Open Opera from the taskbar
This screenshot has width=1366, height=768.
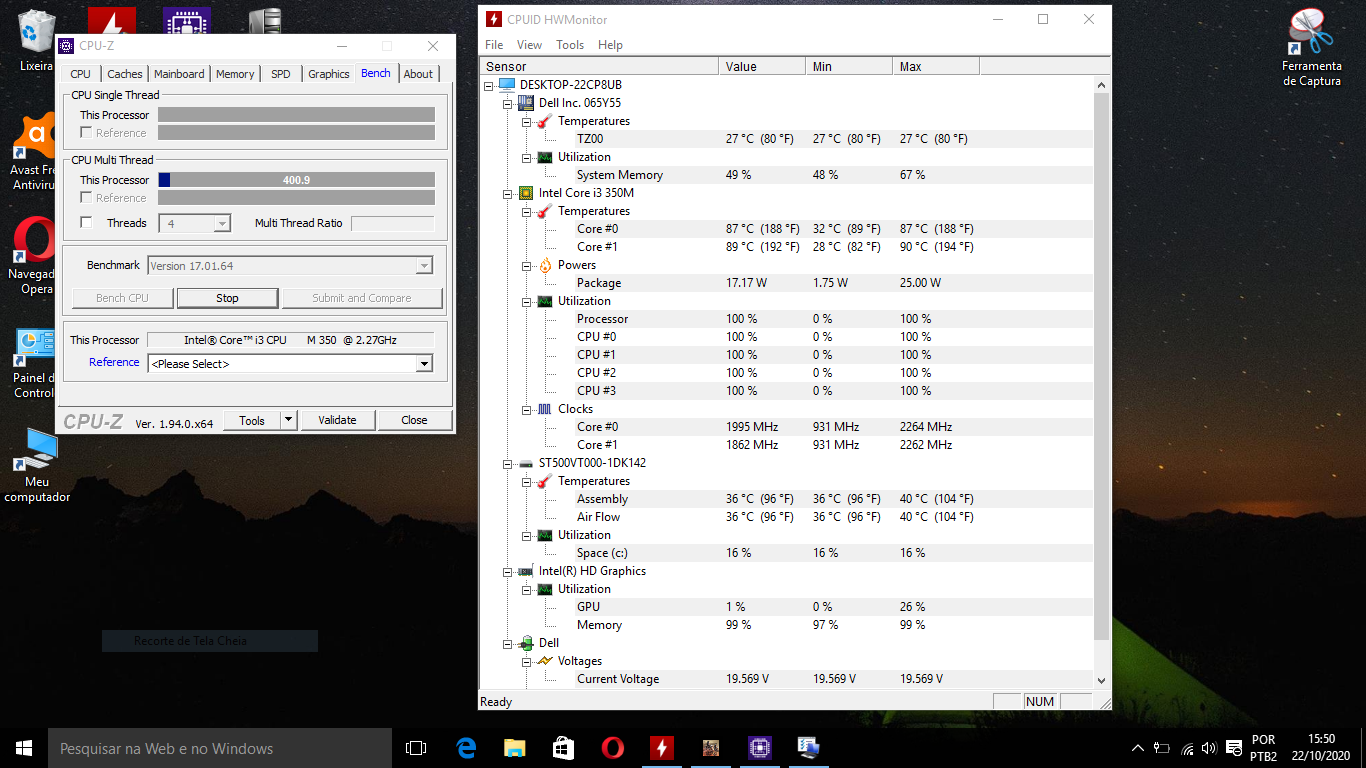coord(612,748)
